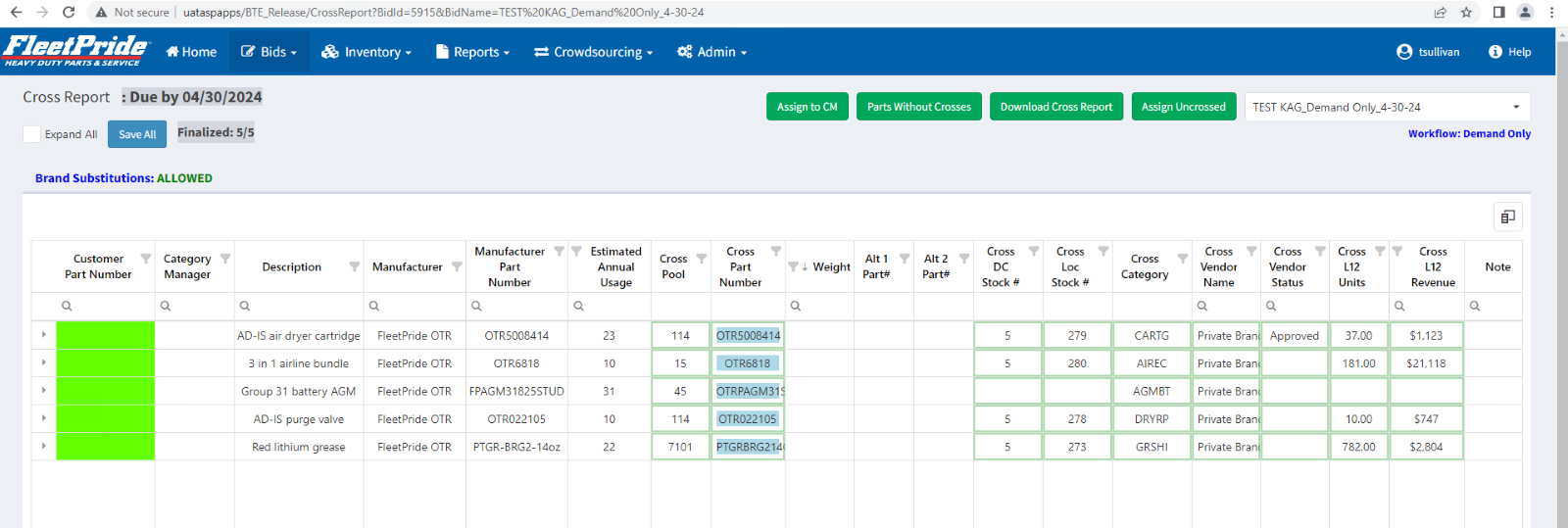Open filter for Cross Vendor Status column
The image size is (1568, 528).
point(1320,252)
